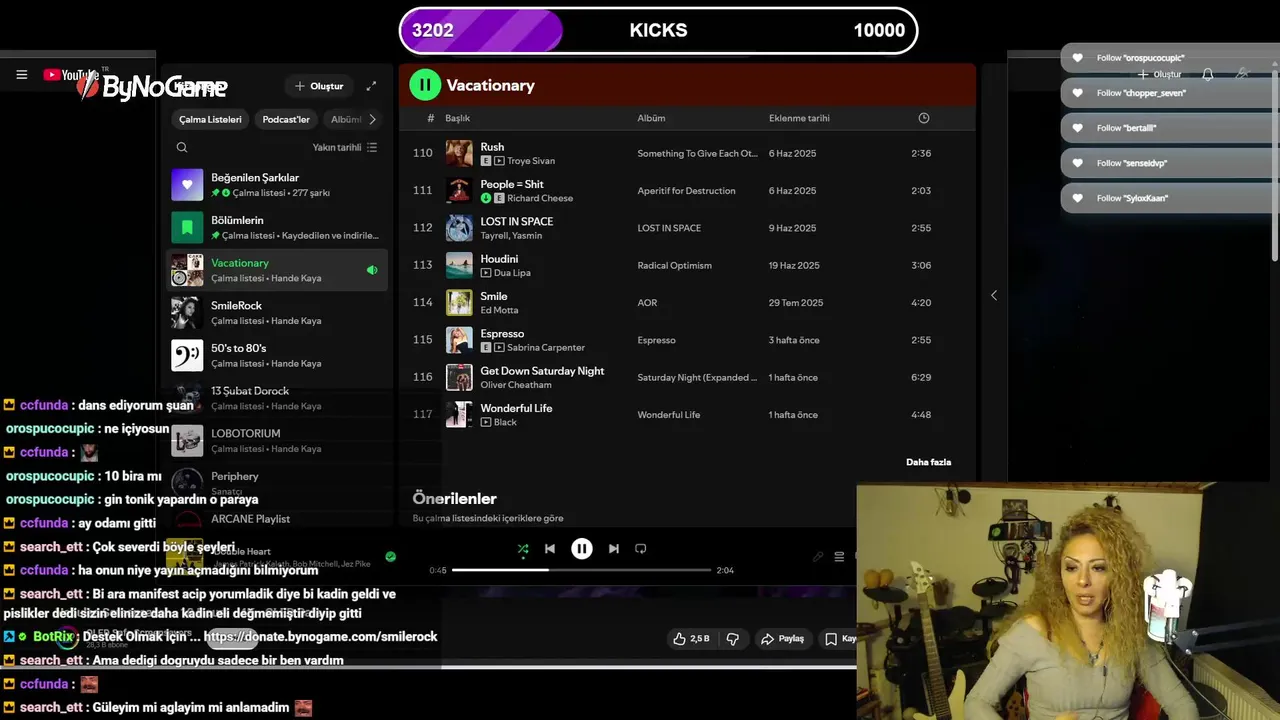Sort tracks by the Albüm column

click(x=651, y=118)
